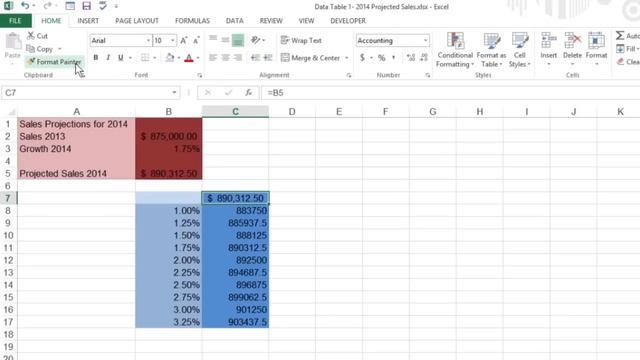Switch to the PAGE LAYOUT tab

tap(137, 21)
